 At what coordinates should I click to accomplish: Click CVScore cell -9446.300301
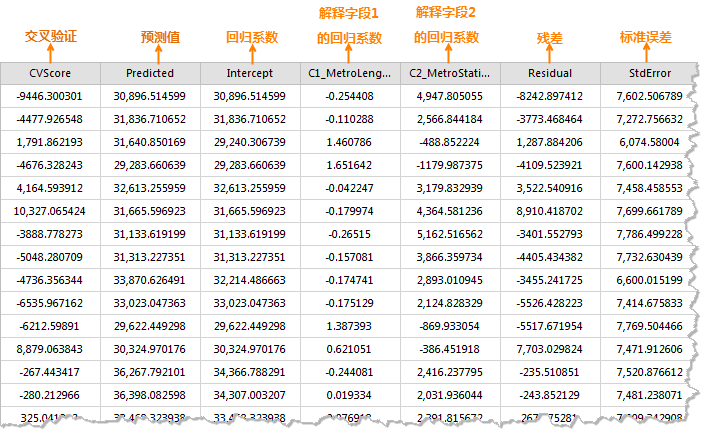[50, 96]
